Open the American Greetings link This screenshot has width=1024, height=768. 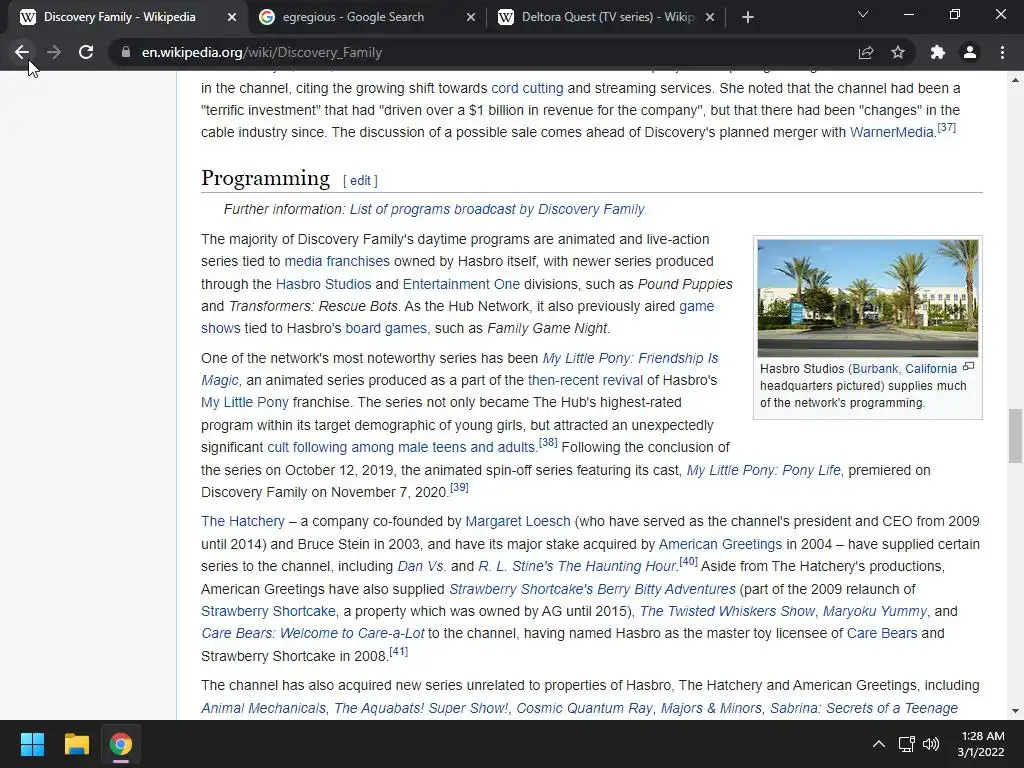pyautogui.click(x=720, y=544)
